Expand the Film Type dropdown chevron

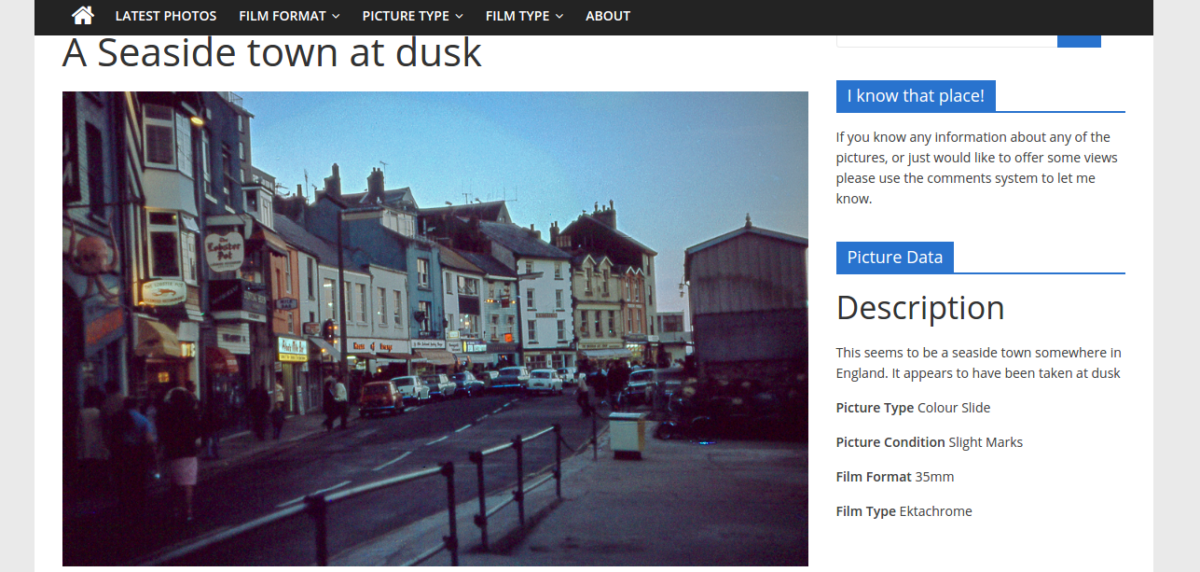(x=559, y=16)
